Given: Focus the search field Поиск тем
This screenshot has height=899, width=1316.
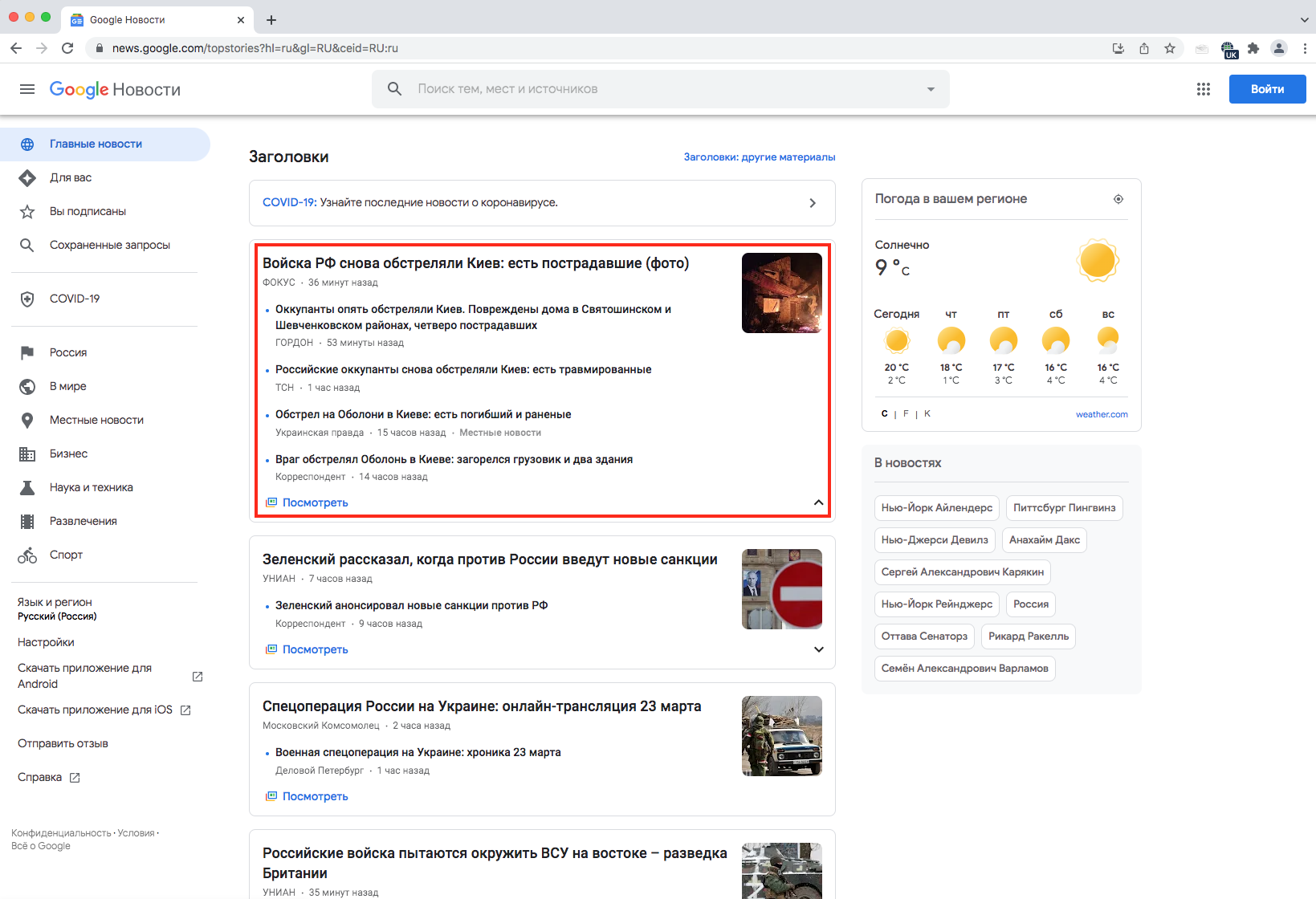Looking at the screenshot, I should [x=660, y=89].
